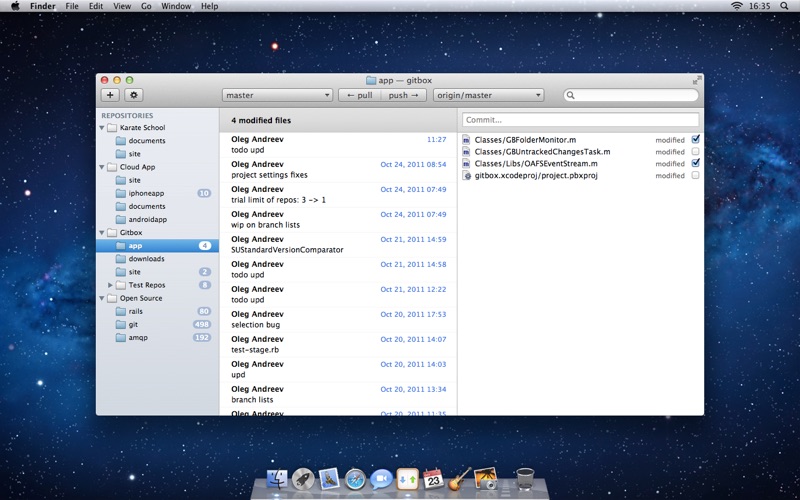This screenshot has height=500, width=800.
Task: Open the Calendar icon in Dock
Action: tap(434, 479)
